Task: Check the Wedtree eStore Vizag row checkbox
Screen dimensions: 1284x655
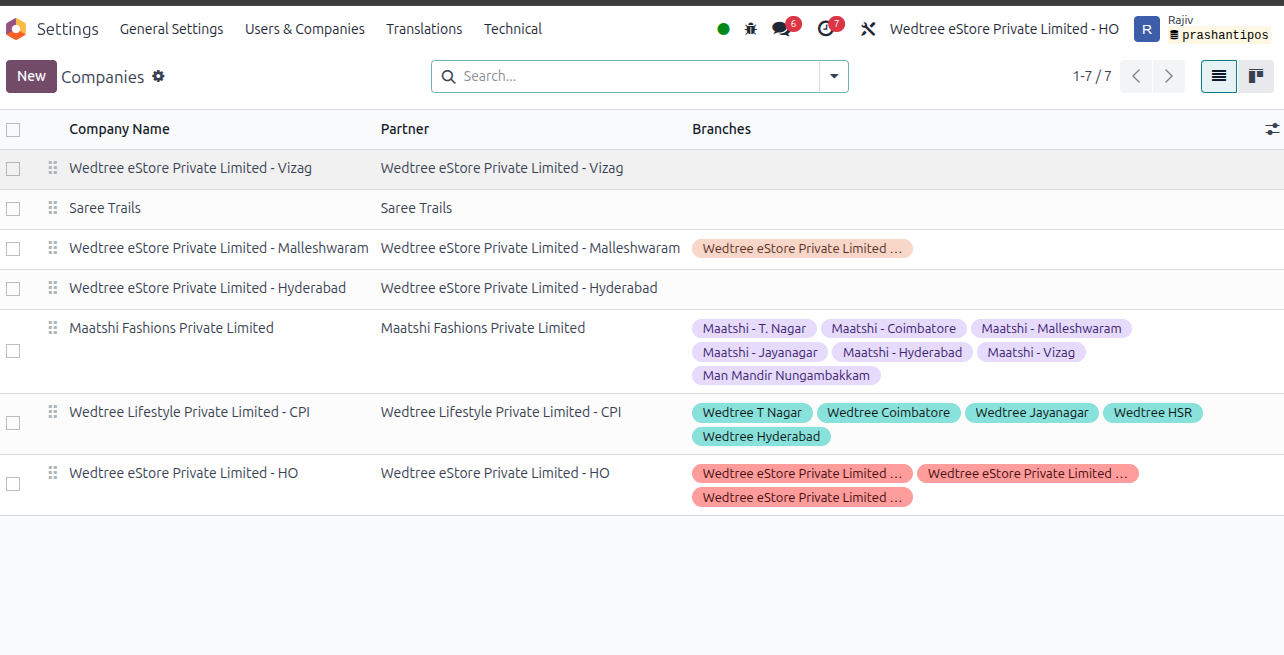Action: pos(13,169)
